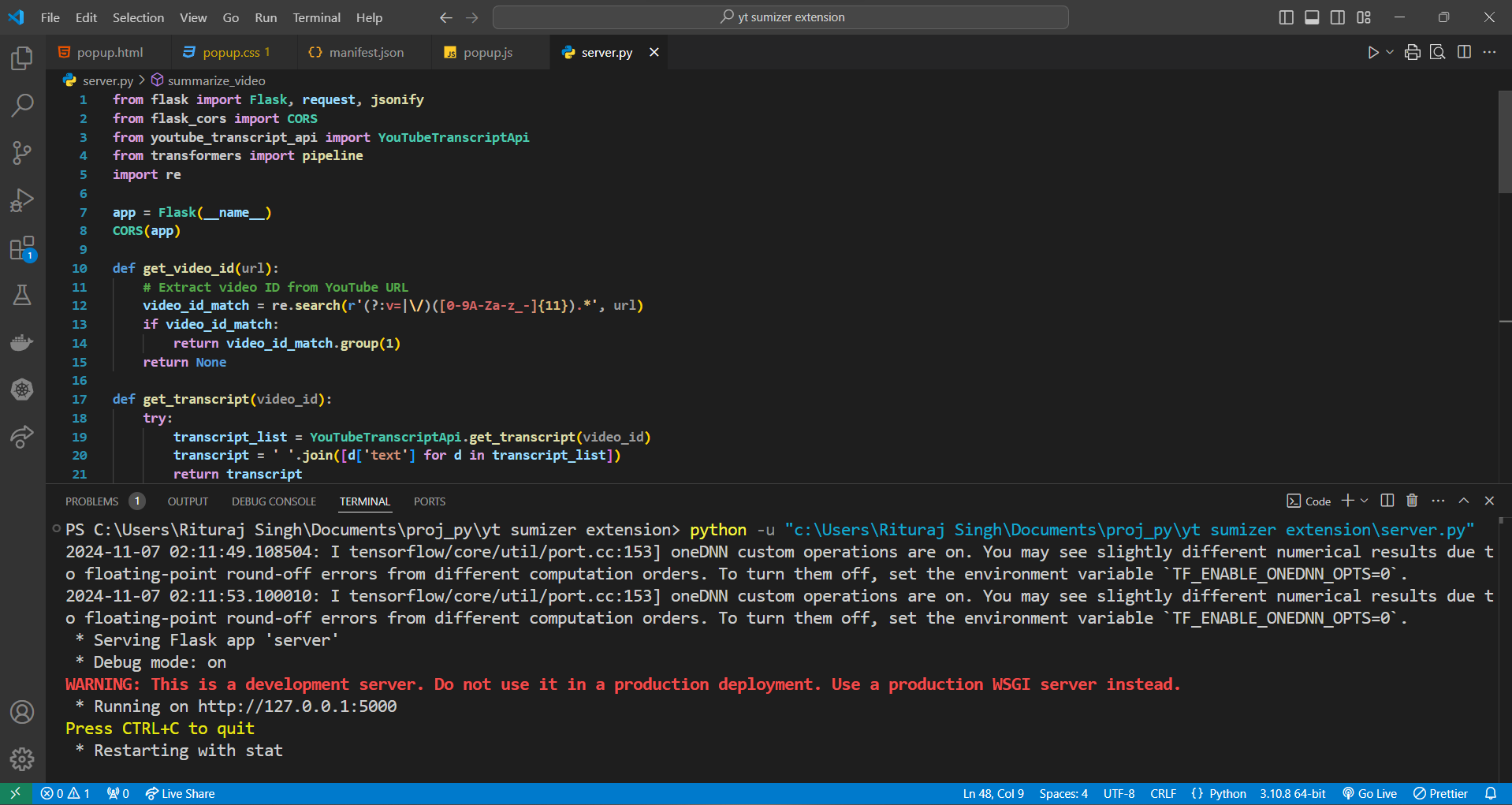Open the File menu
Screen dimensions: 1512x805
coord(50,17)
